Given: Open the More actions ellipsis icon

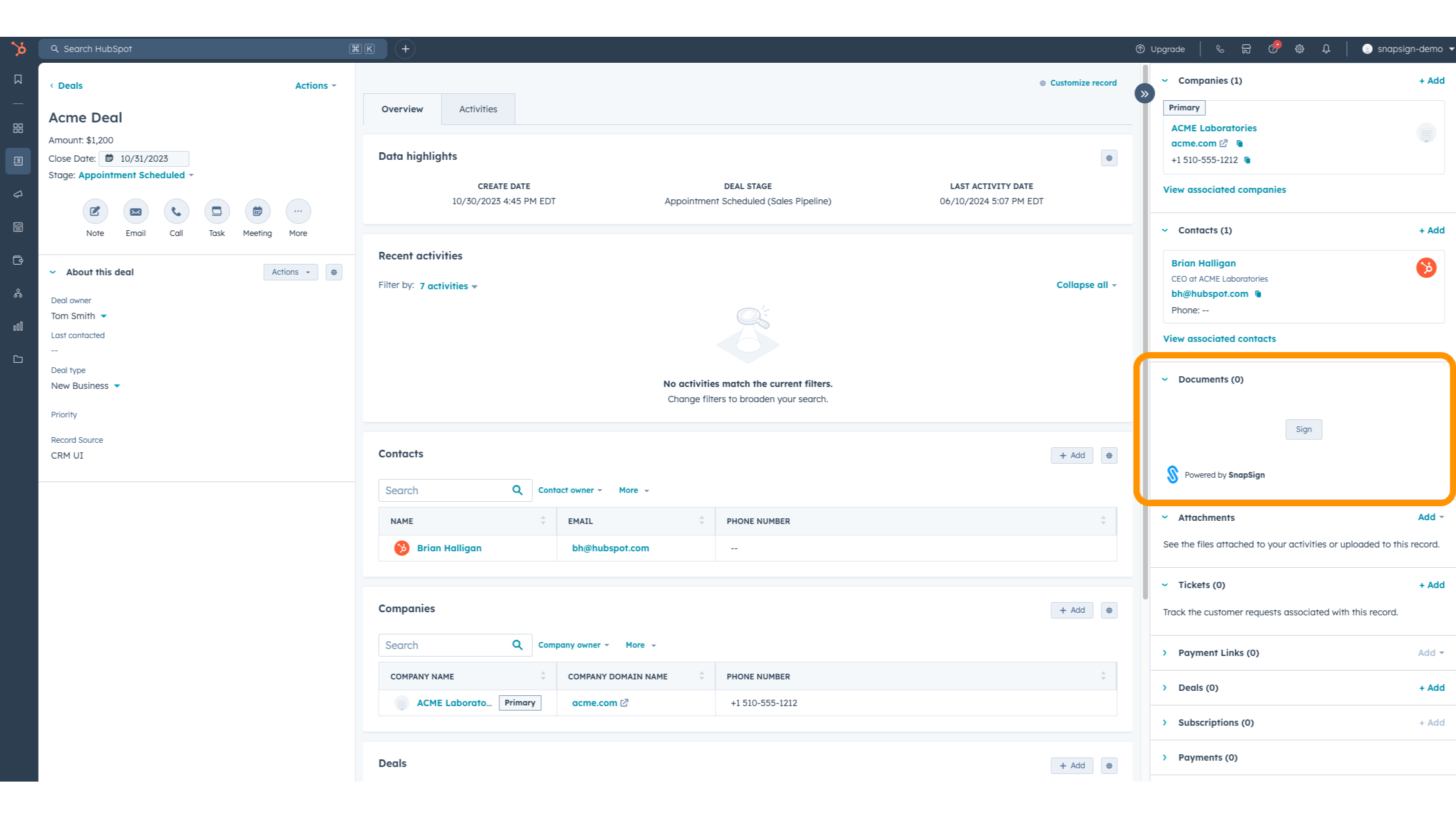Looking at the screenshot, I should coord(298,211).
